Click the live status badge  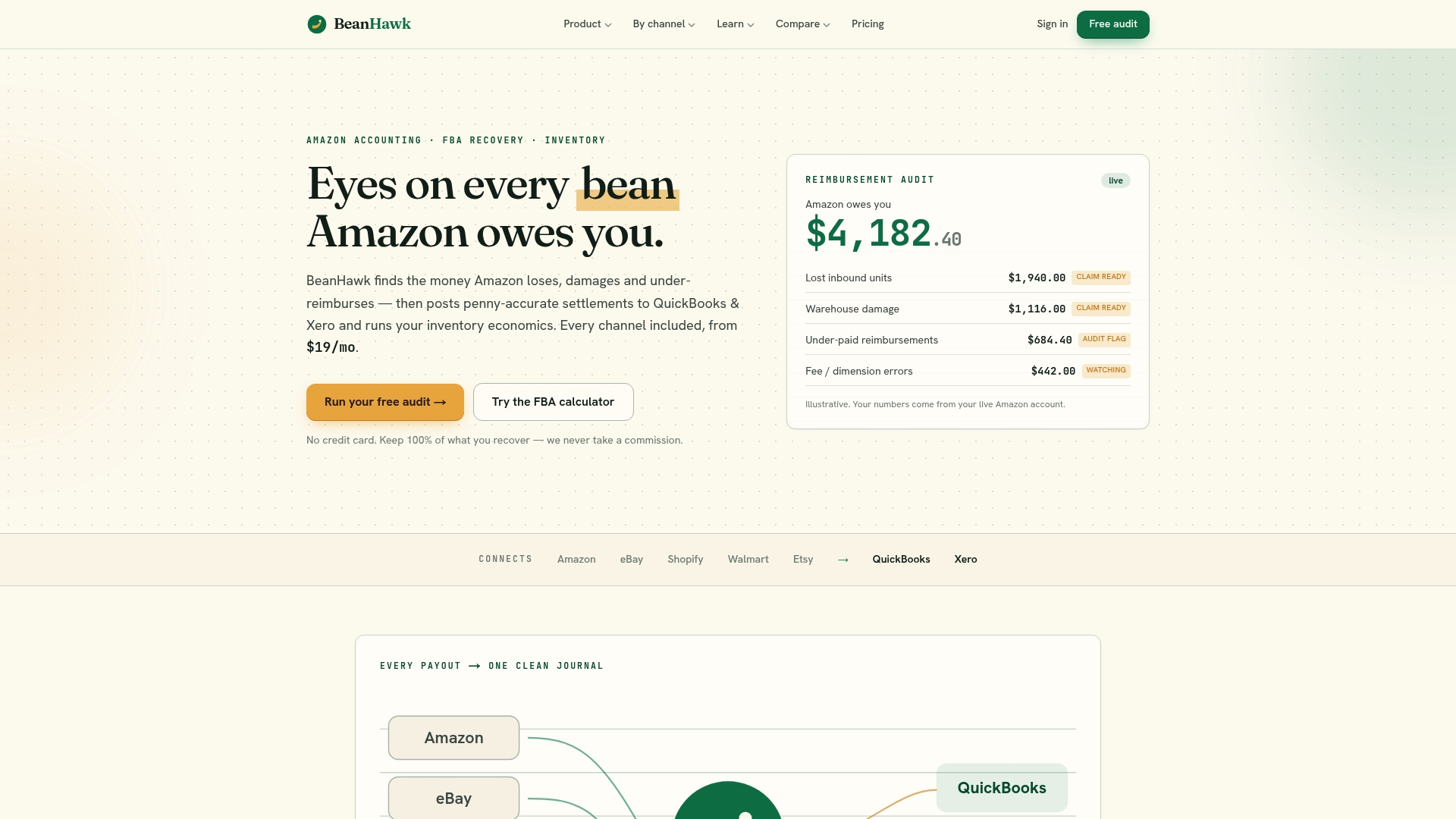pos(1116,180)
